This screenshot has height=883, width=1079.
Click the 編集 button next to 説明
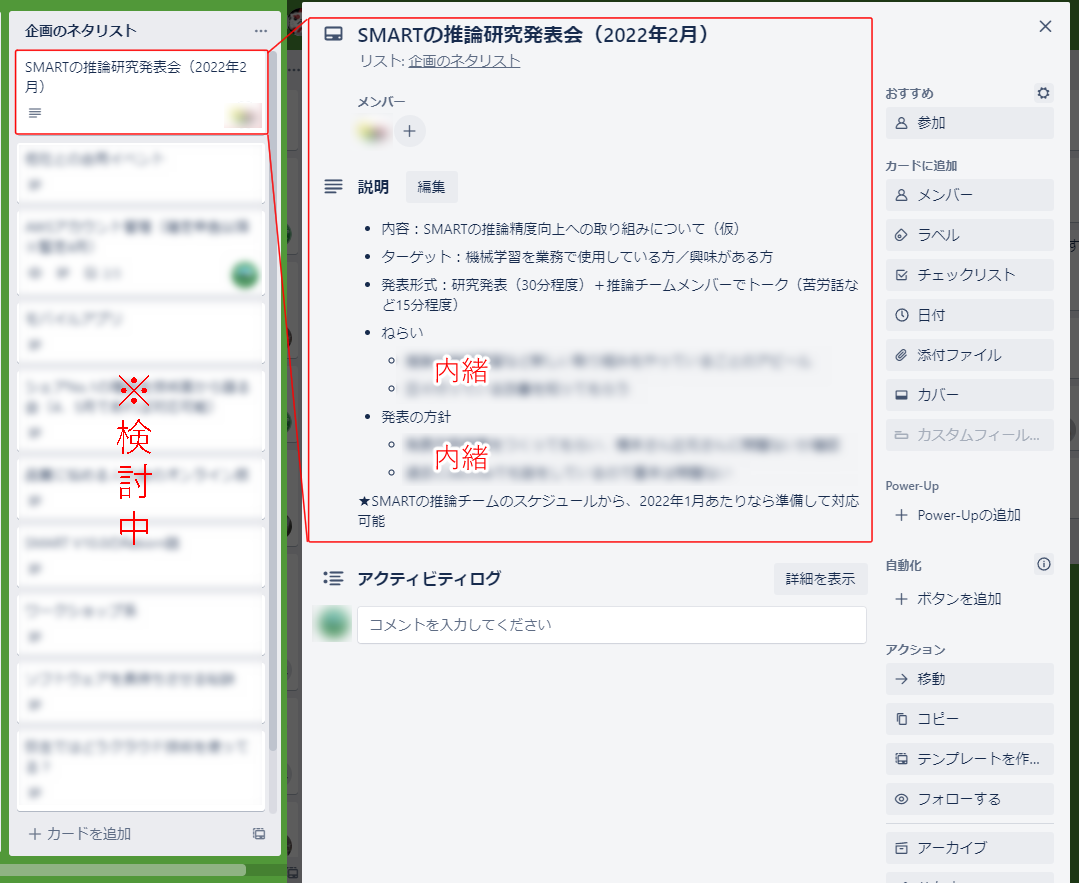(431, 187)
